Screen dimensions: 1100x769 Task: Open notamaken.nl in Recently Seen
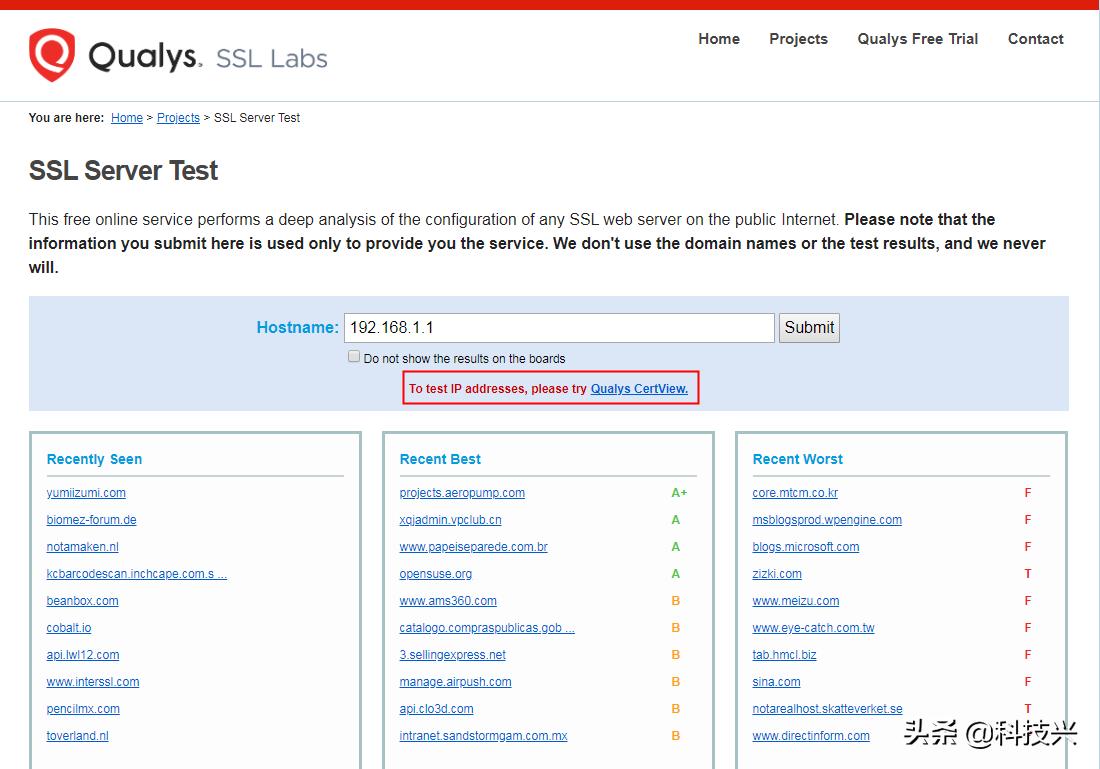(x=83, y=547)
